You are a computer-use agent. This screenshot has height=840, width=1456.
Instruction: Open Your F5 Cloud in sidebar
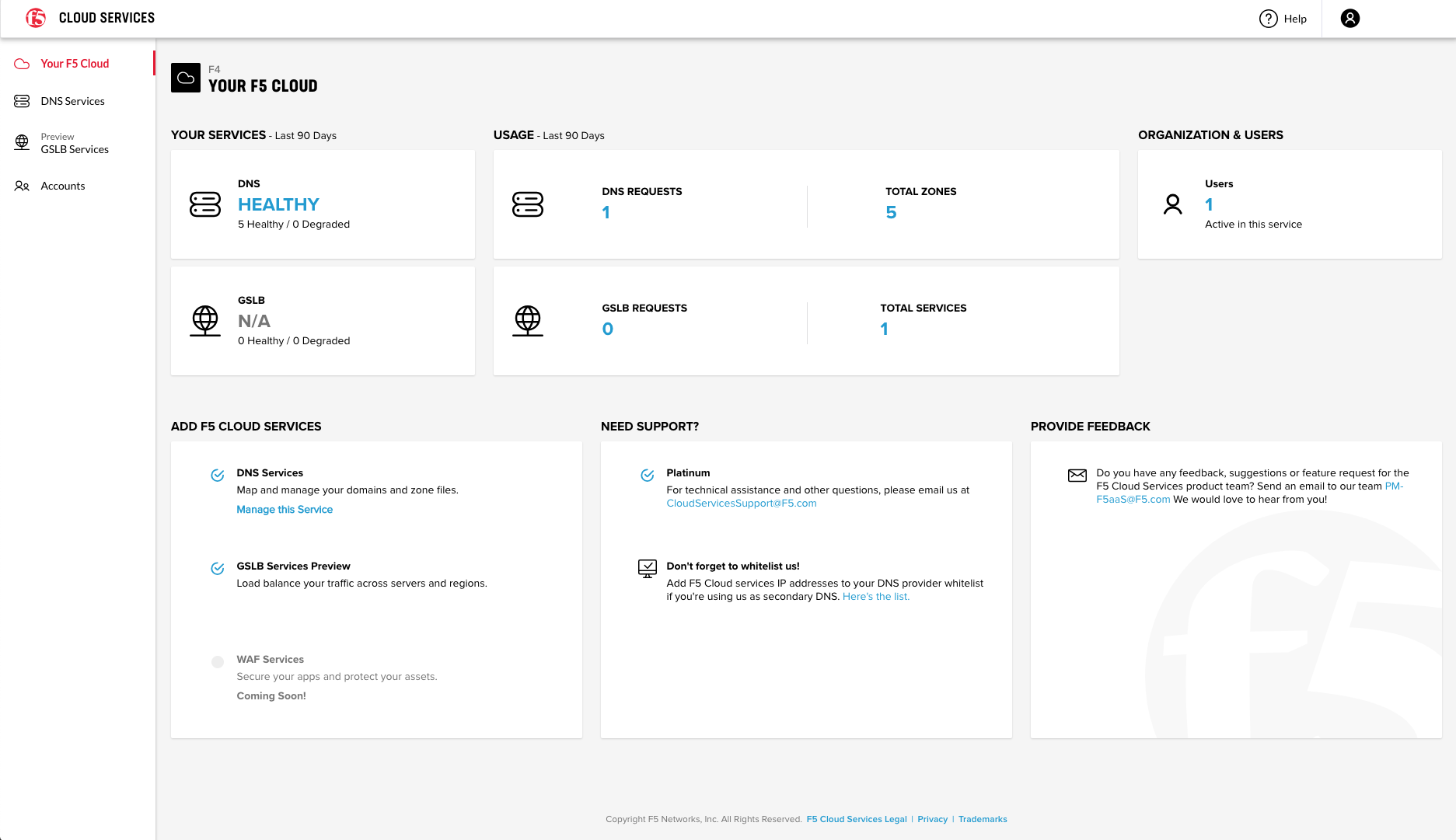pos(75,64)
